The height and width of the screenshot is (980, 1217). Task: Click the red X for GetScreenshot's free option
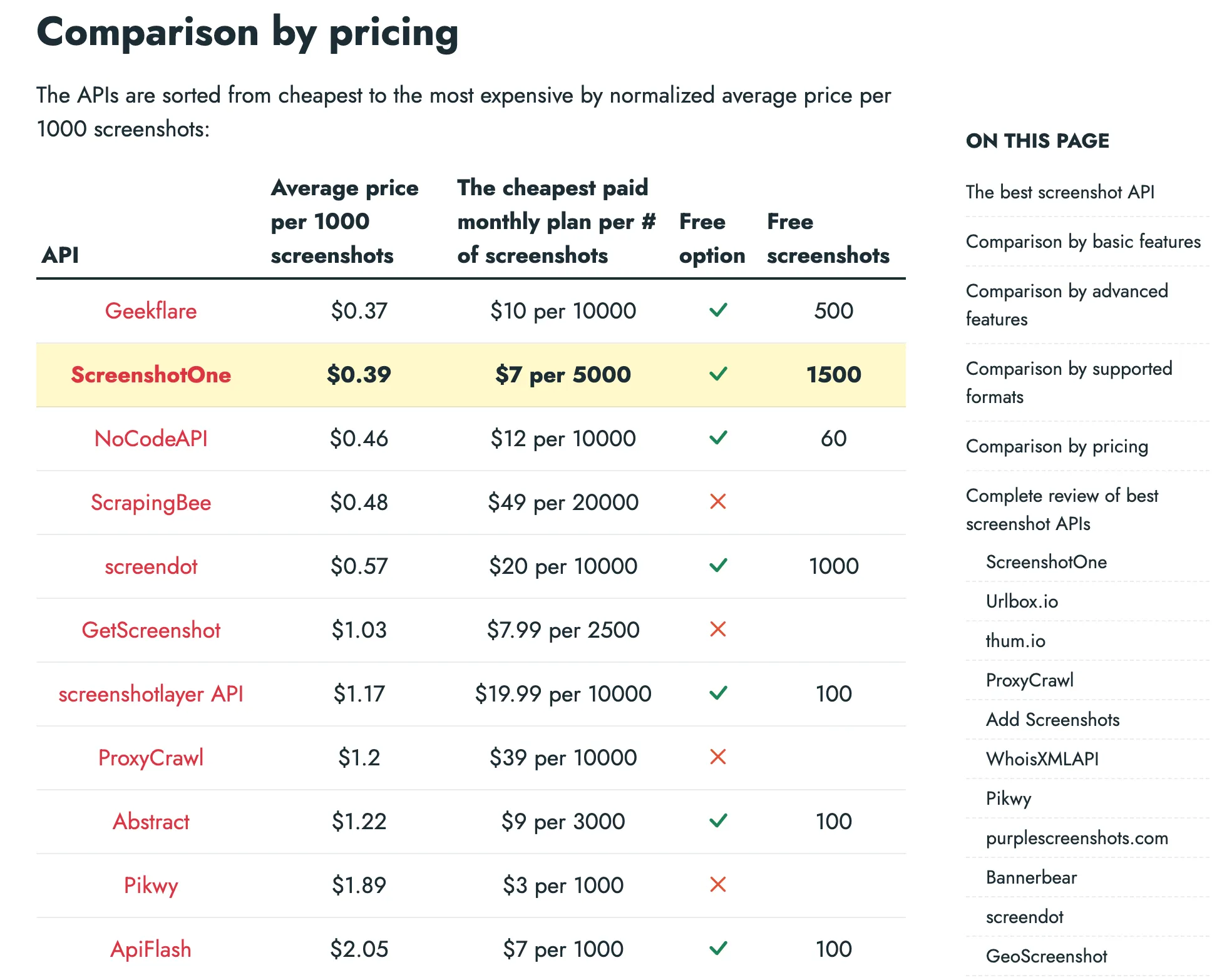(x=719, y=631)
